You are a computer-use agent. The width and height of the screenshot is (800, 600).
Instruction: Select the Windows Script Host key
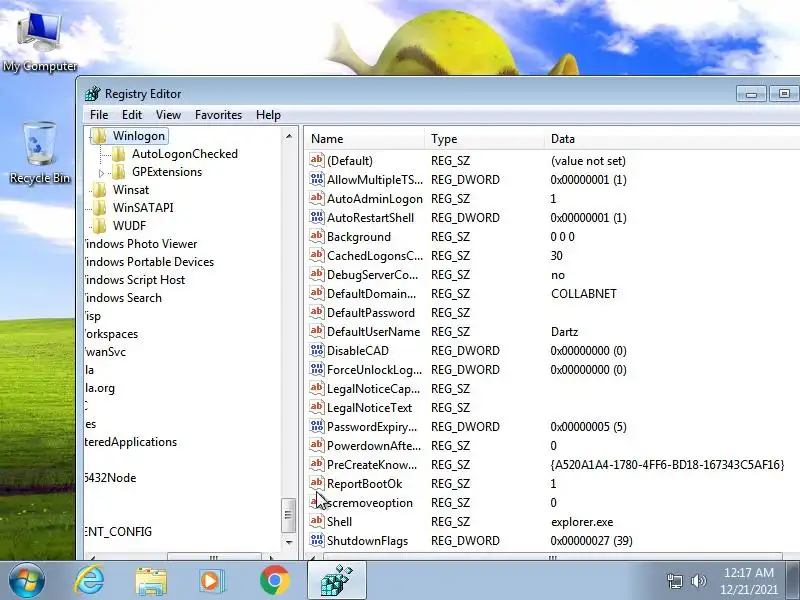point(135,280)
